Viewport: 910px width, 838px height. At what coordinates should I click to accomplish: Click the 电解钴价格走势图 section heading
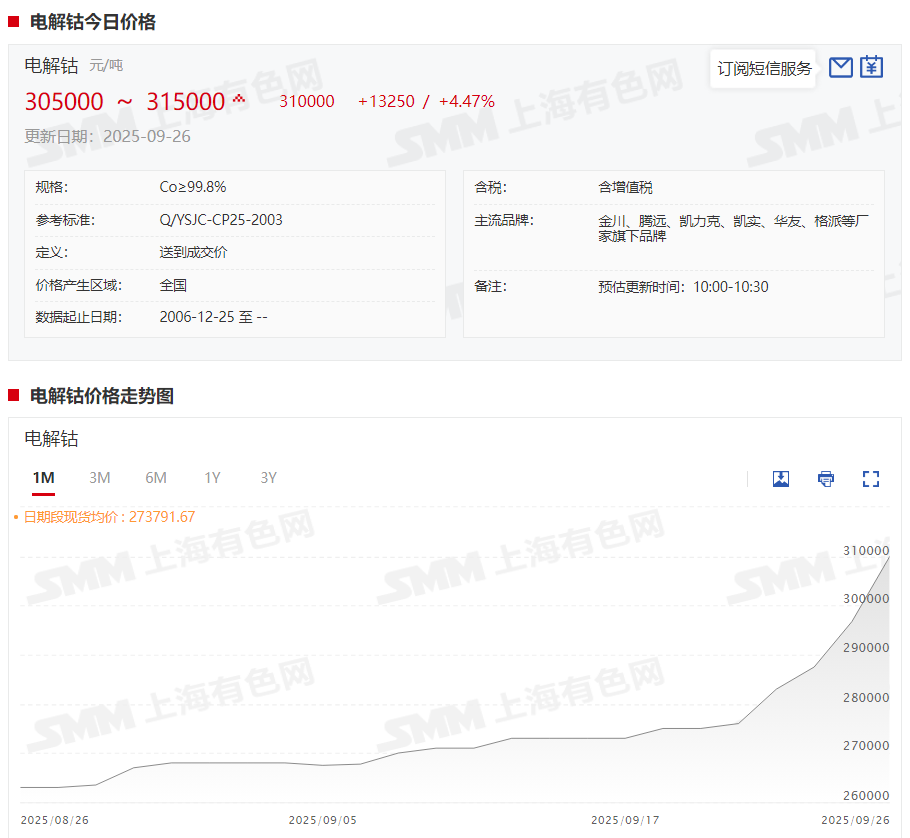click(x=102, y=396)
